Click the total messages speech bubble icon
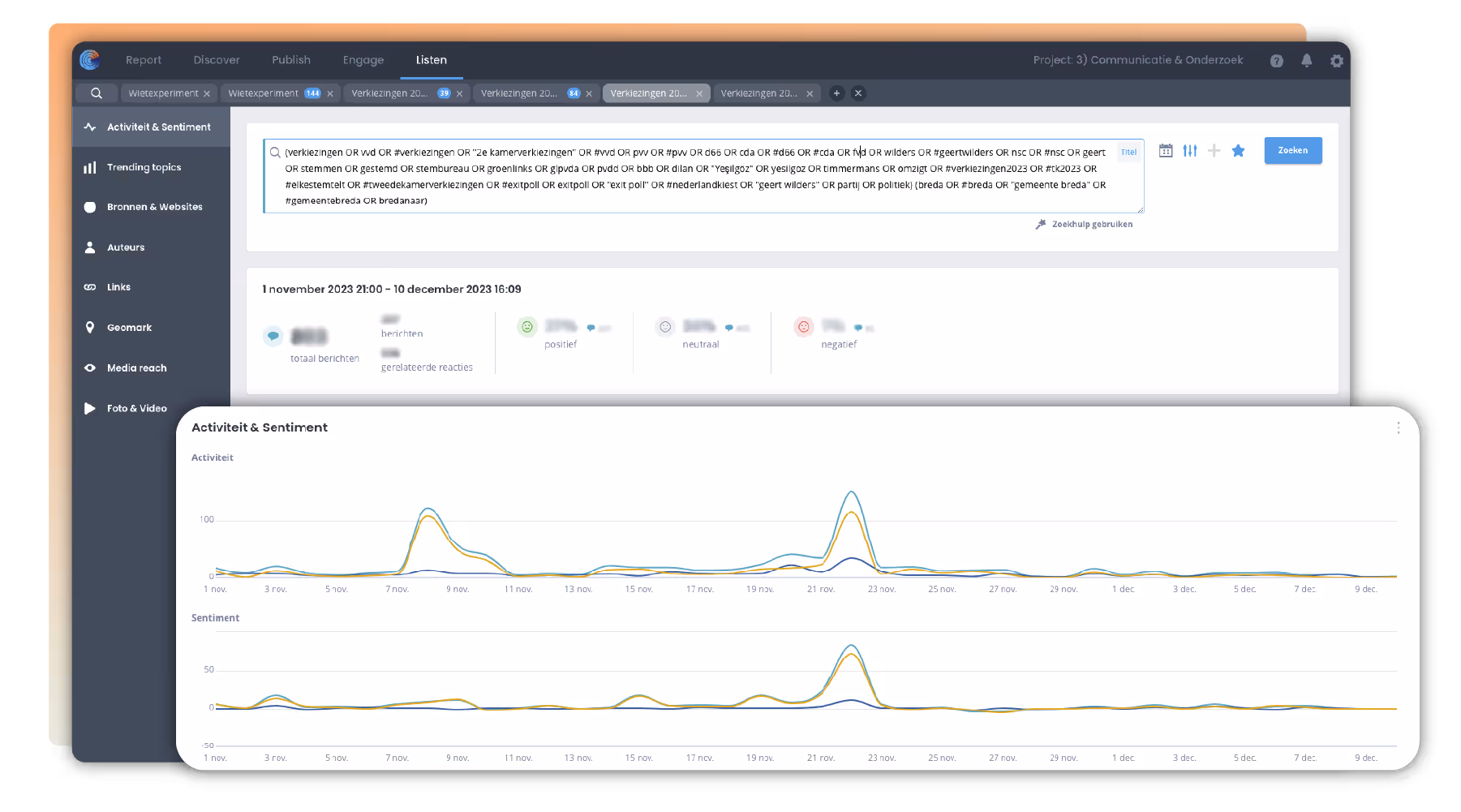 click(273, 335)
